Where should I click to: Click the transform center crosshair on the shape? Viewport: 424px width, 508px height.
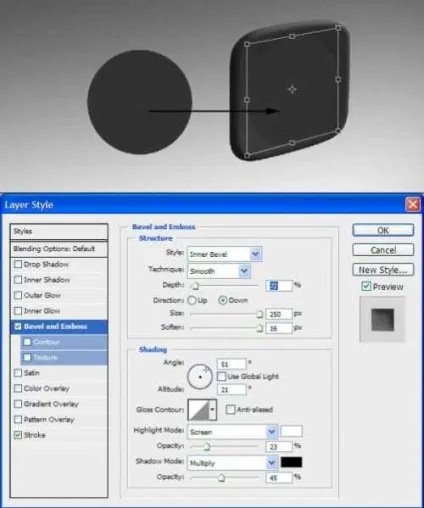coord(292,89)
